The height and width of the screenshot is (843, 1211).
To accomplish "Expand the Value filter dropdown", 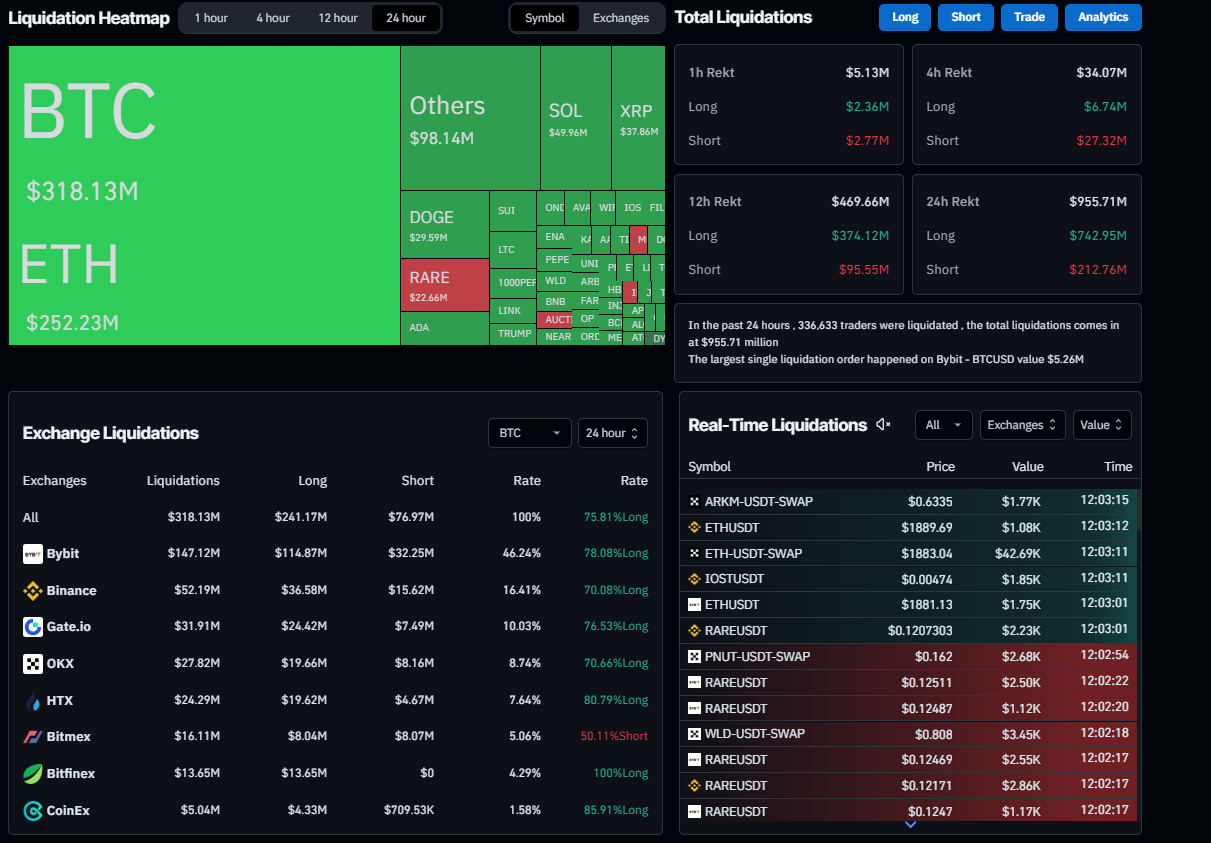I will tap(1102, 425).
